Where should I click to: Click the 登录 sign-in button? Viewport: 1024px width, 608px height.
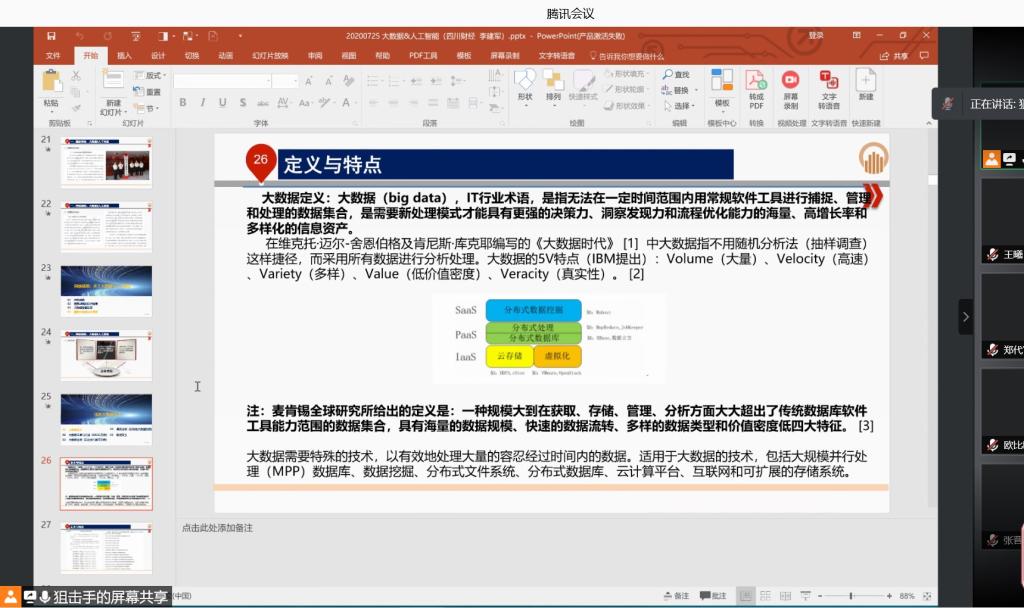coord(816,36)
